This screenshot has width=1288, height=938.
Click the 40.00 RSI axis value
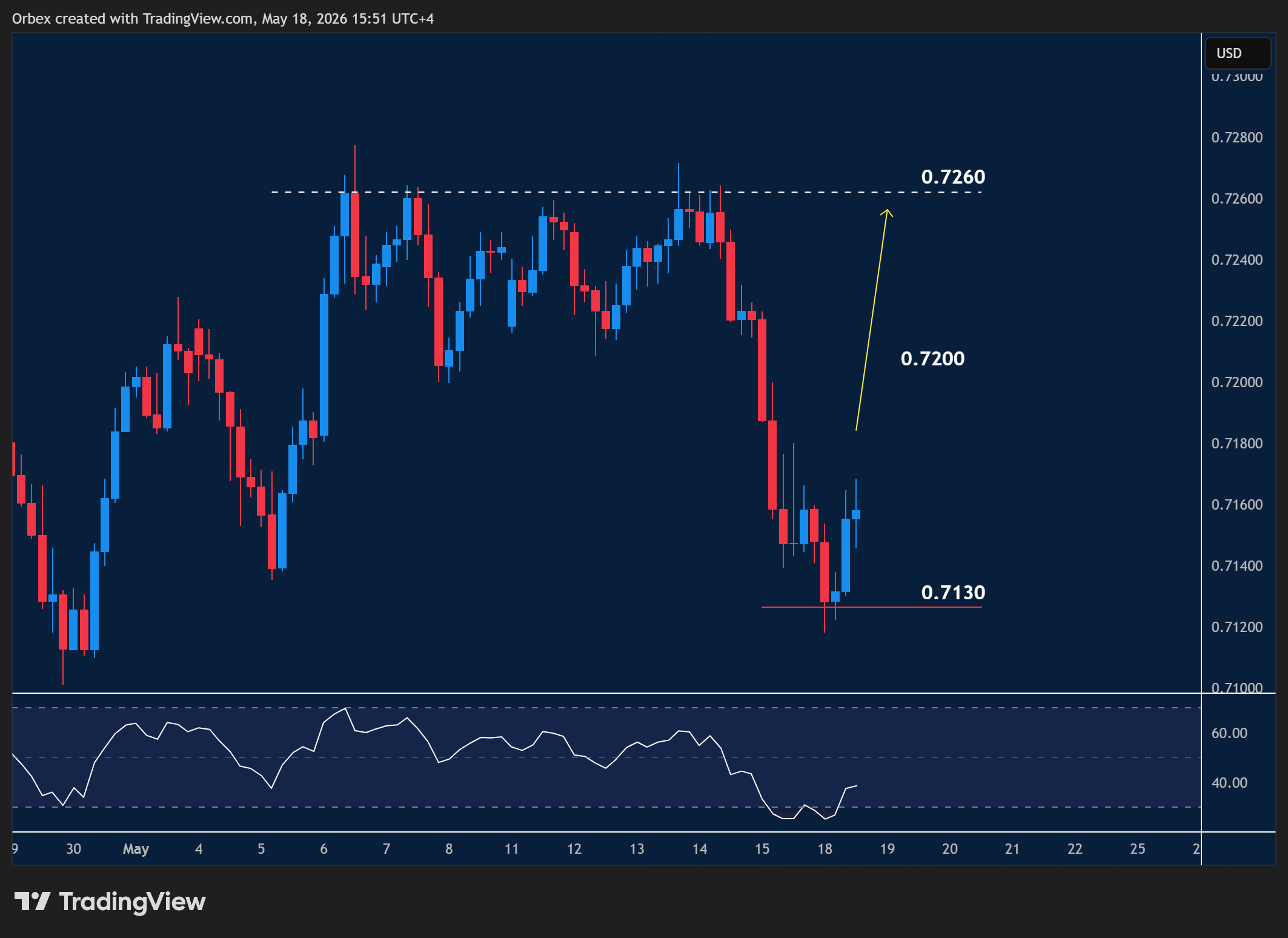(x=1229, y=783)
